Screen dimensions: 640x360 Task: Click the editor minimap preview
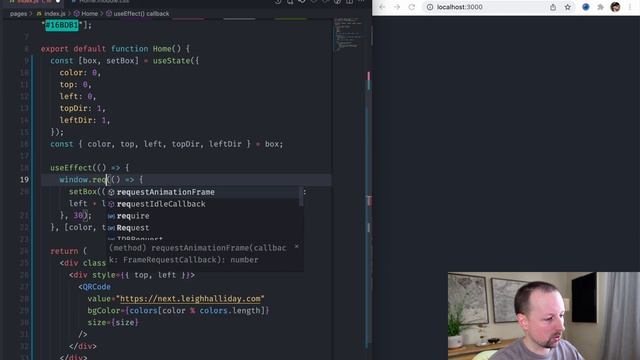[x=348, y=35]
